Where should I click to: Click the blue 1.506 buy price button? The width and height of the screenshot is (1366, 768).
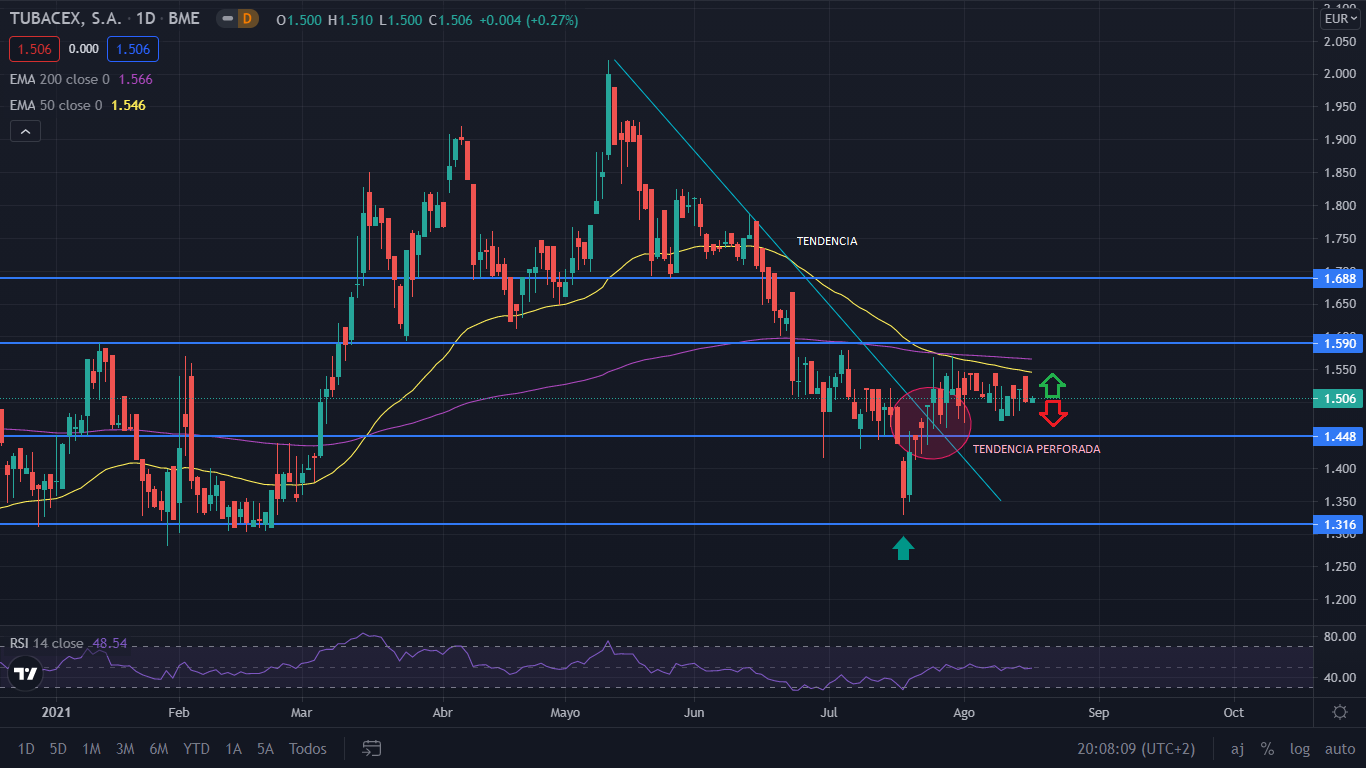133,49
